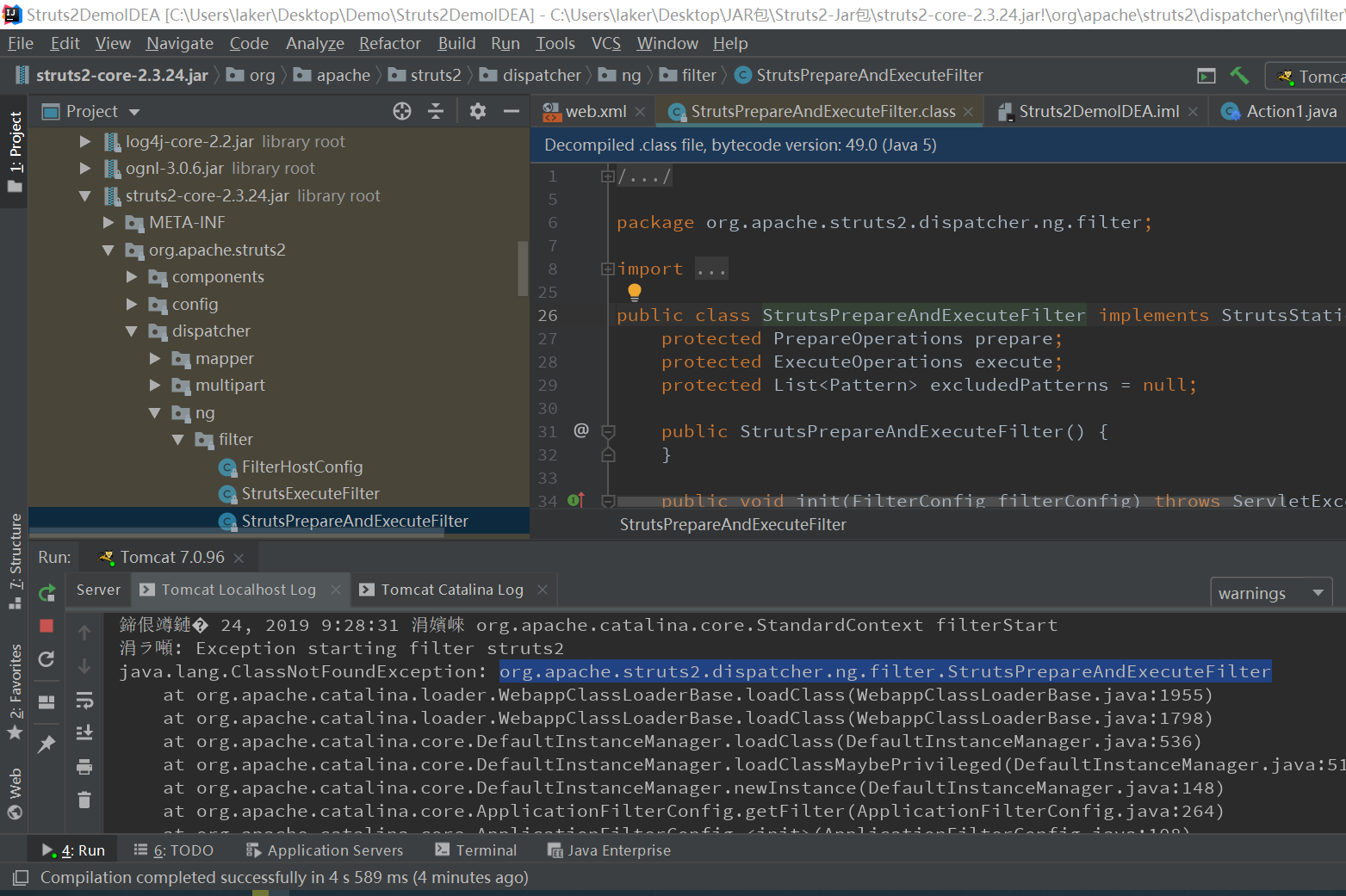Collapse the dispatcher package
The image size is (1346, 896).
coord(132,331)
